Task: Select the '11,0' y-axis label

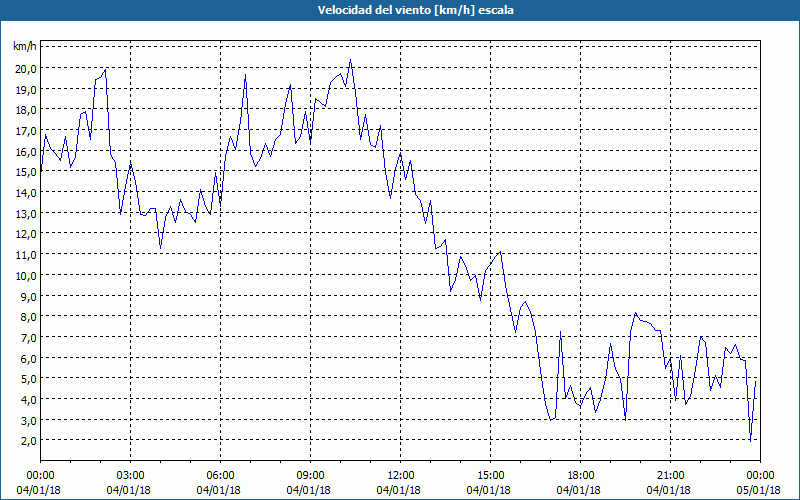Action: [26, 255]
